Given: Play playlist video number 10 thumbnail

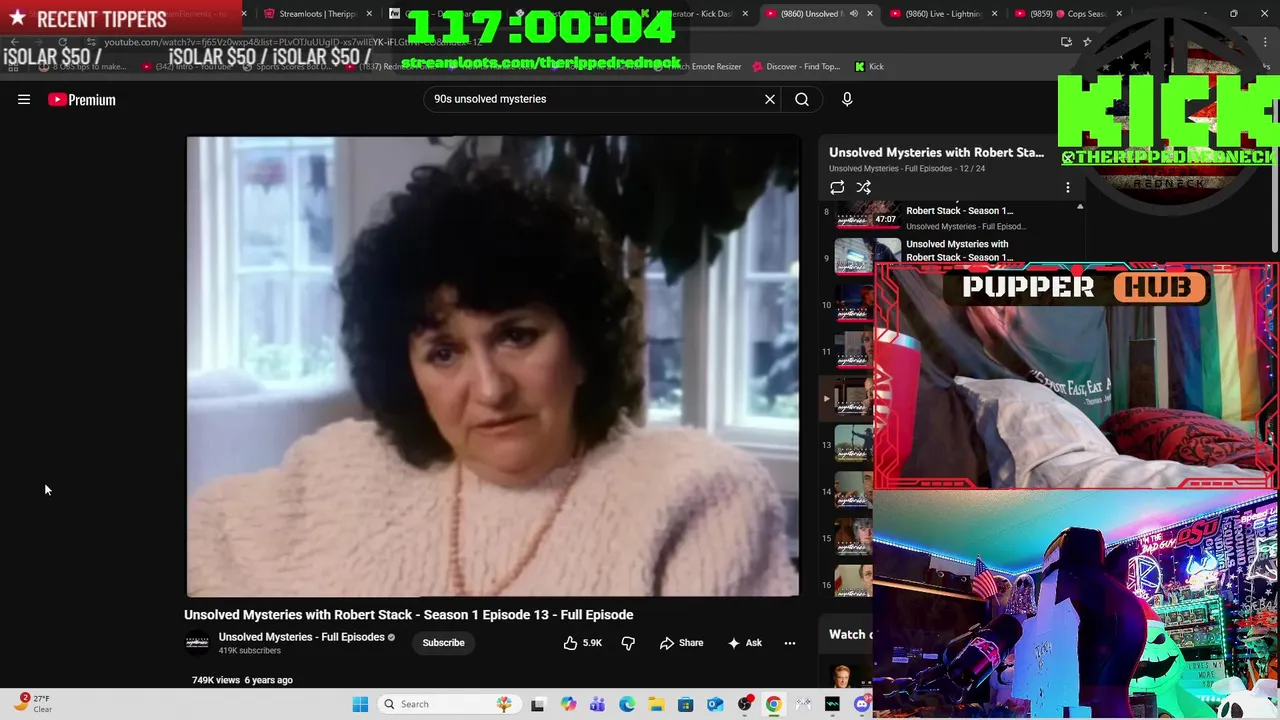Looking at the screenshot, I should [855, 304].
